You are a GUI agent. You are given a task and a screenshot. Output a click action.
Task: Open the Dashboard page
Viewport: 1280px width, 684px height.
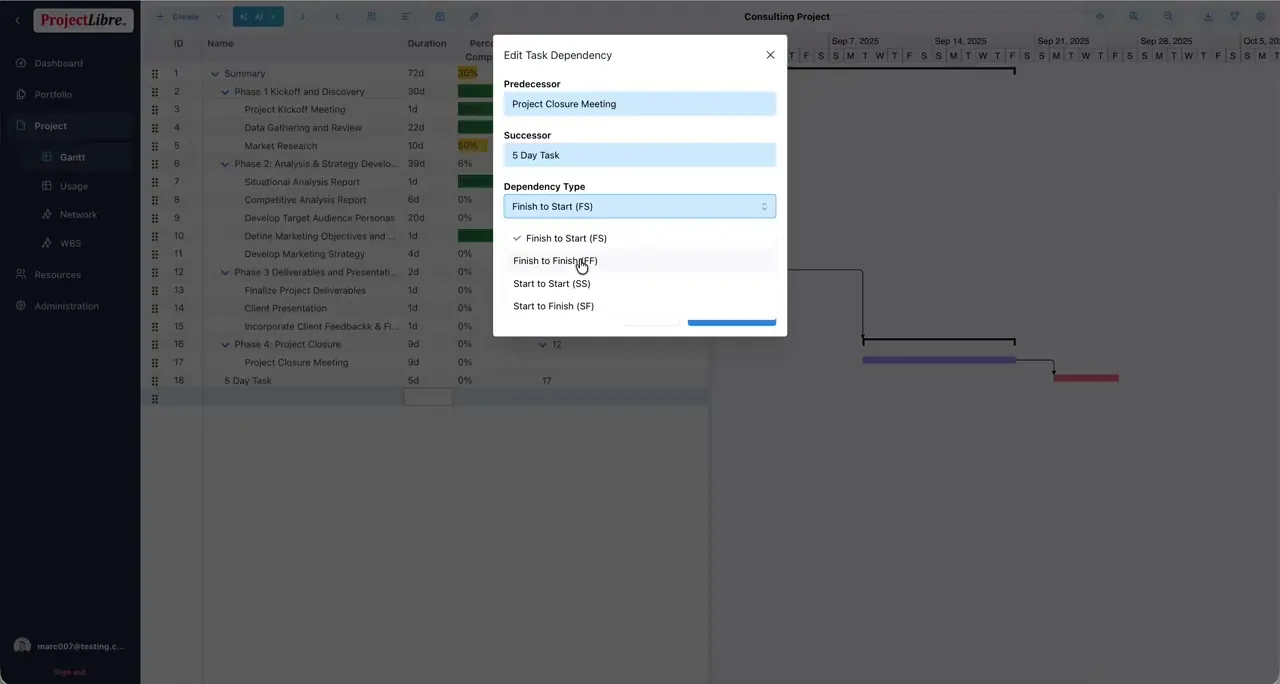point(58,63)
